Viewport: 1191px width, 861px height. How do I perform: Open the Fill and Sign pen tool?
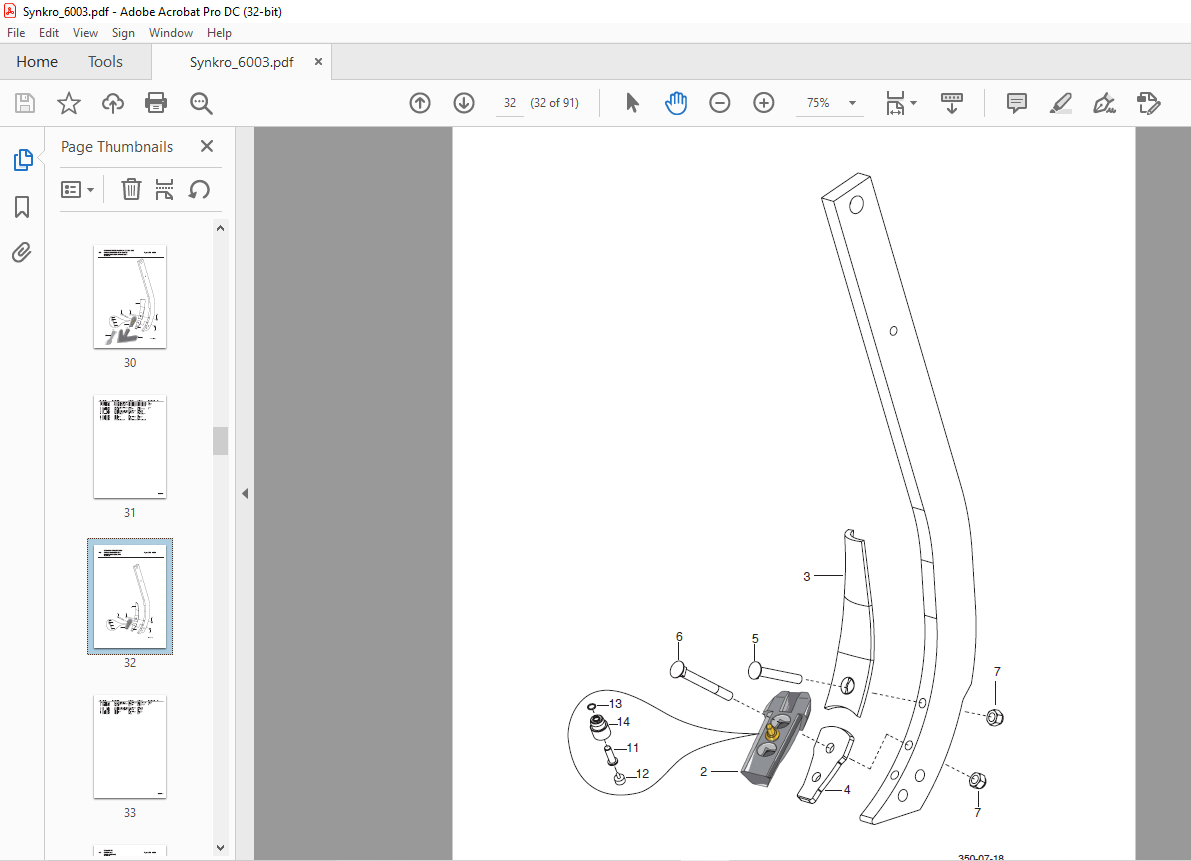[1104, 102]
